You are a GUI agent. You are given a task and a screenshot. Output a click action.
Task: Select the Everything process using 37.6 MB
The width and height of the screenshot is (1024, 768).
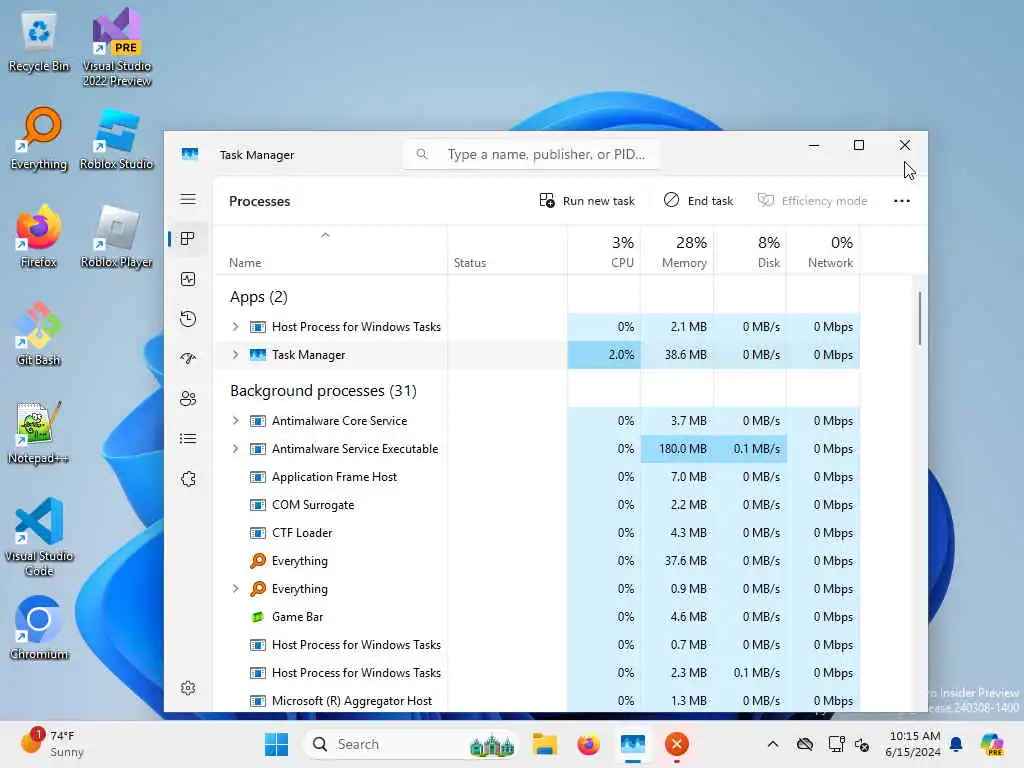(536, 560)
